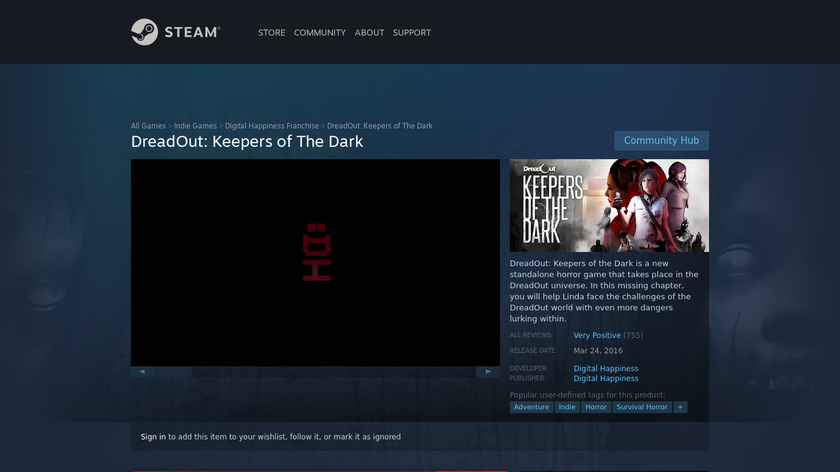Screen dimensions: 840x472
Task: Open the Community Hub
Action: 661,140
